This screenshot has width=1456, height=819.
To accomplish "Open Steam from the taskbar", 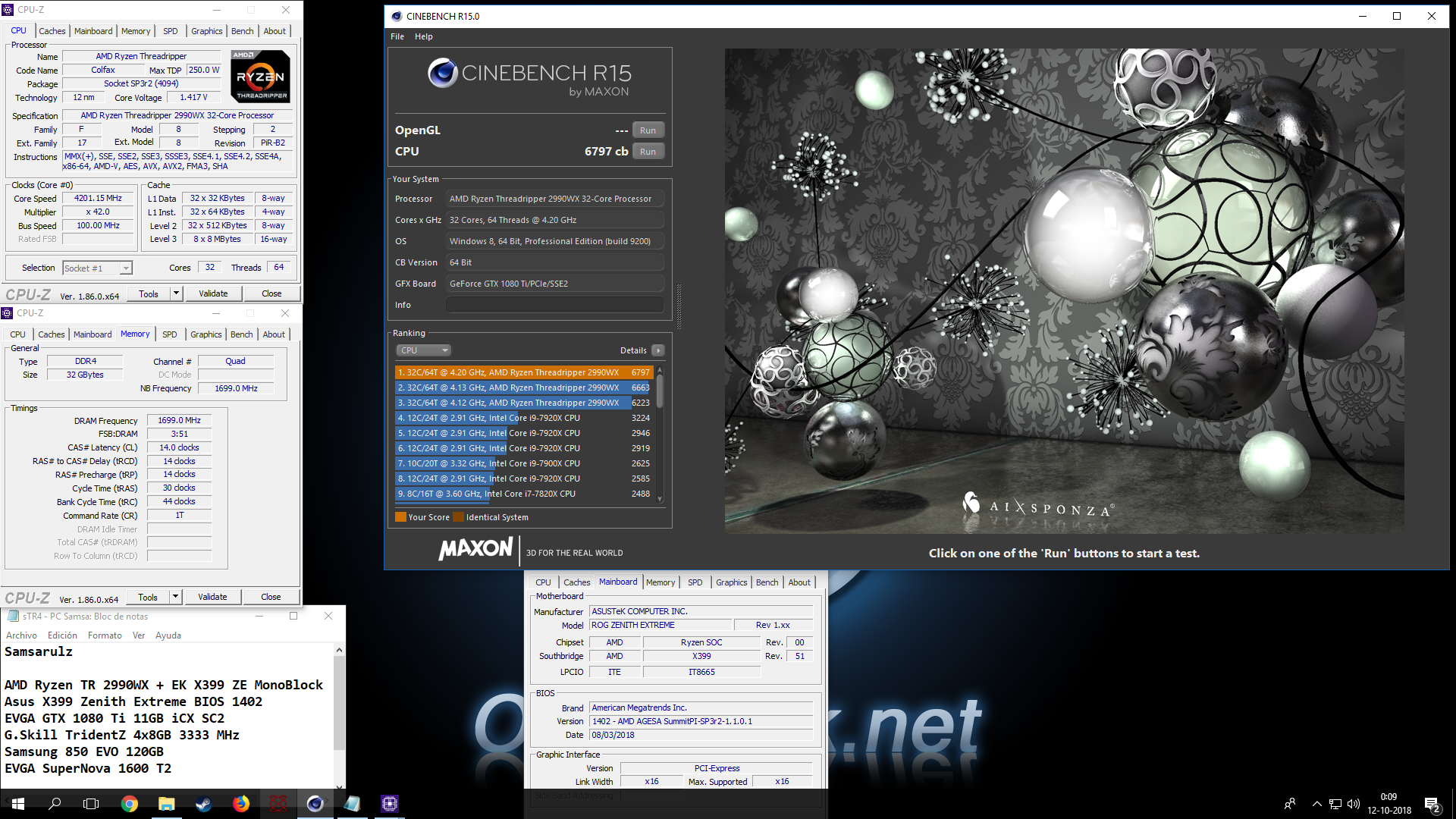I will coord(203,804).
